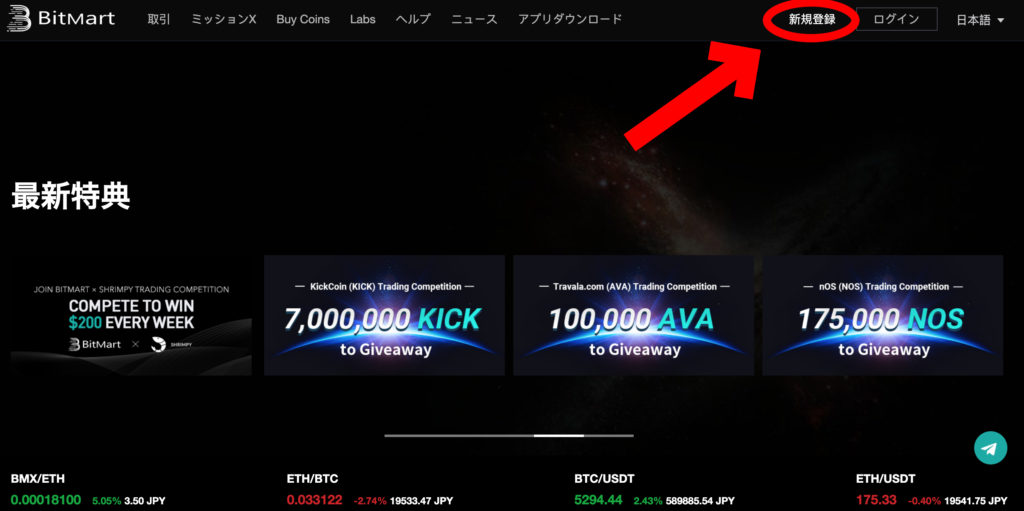Click the 新規登録 sign-up button
The image size is (1024, 511).
(812, 20)
